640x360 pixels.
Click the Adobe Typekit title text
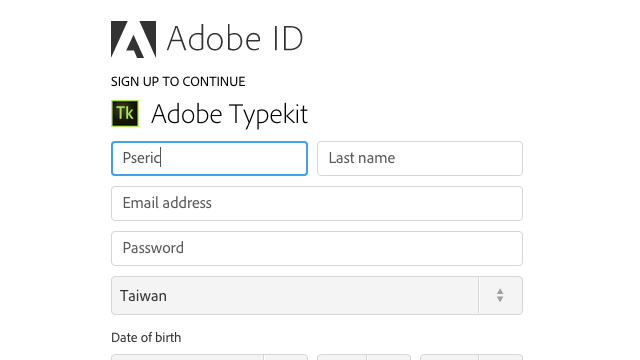(229, 114)
